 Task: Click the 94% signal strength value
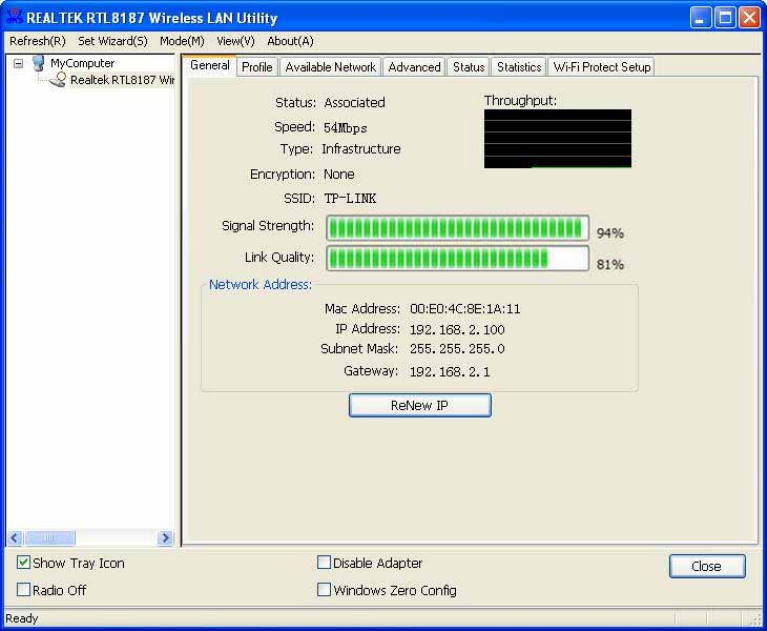(610, 233)
